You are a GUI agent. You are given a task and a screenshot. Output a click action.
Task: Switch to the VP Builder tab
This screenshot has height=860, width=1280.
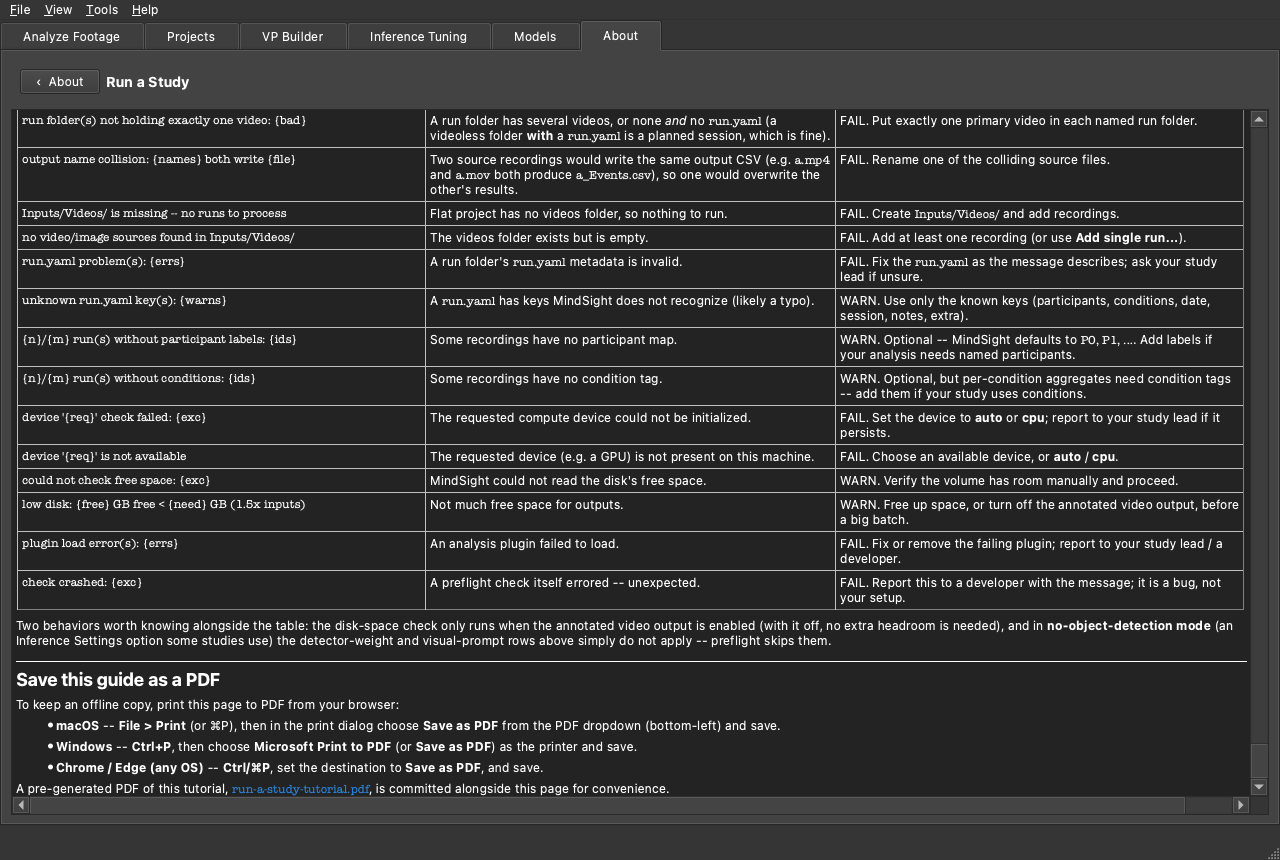point(293,36)
